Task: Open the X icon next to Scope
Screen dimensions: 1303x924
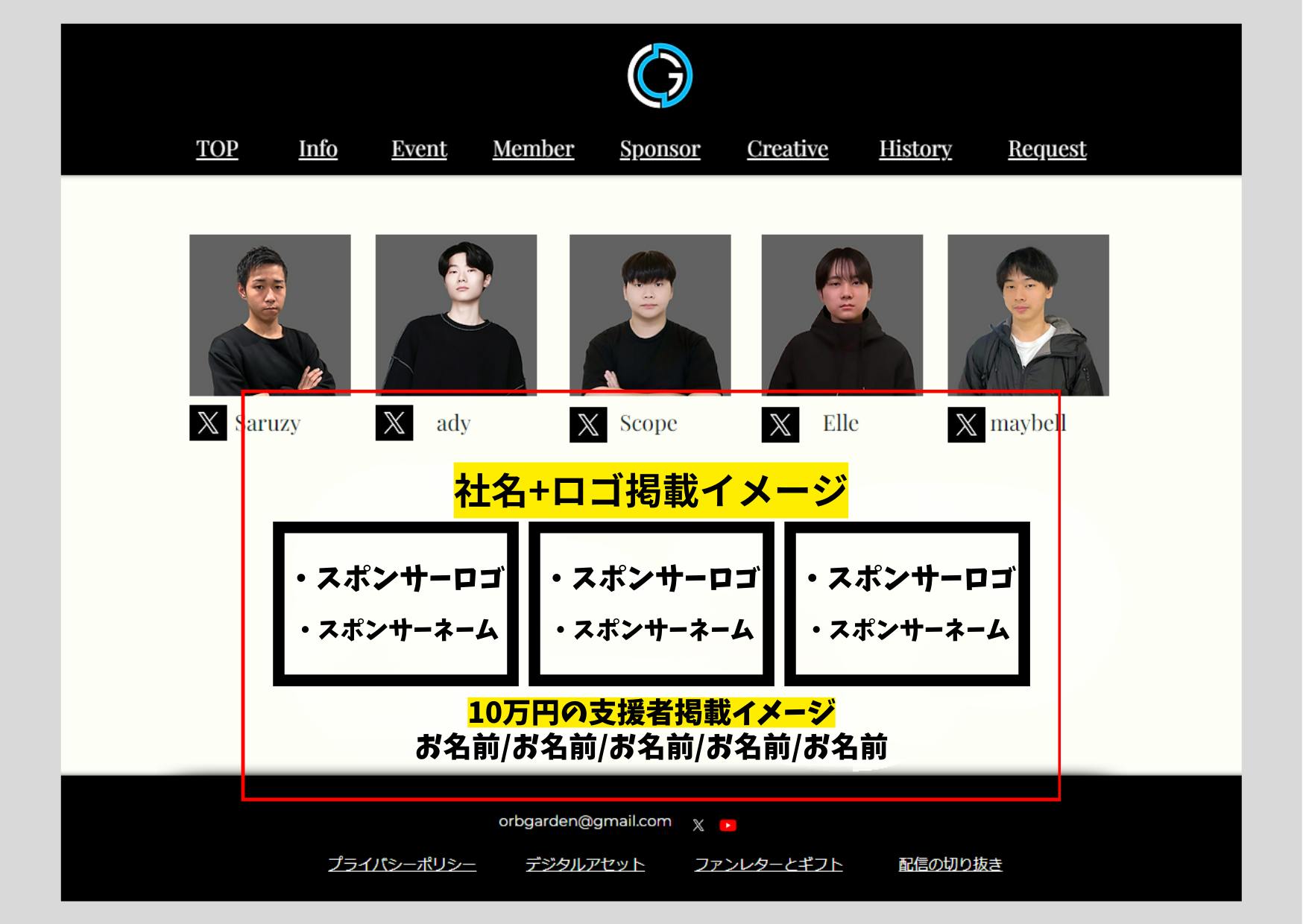Action: coord(588,425)
